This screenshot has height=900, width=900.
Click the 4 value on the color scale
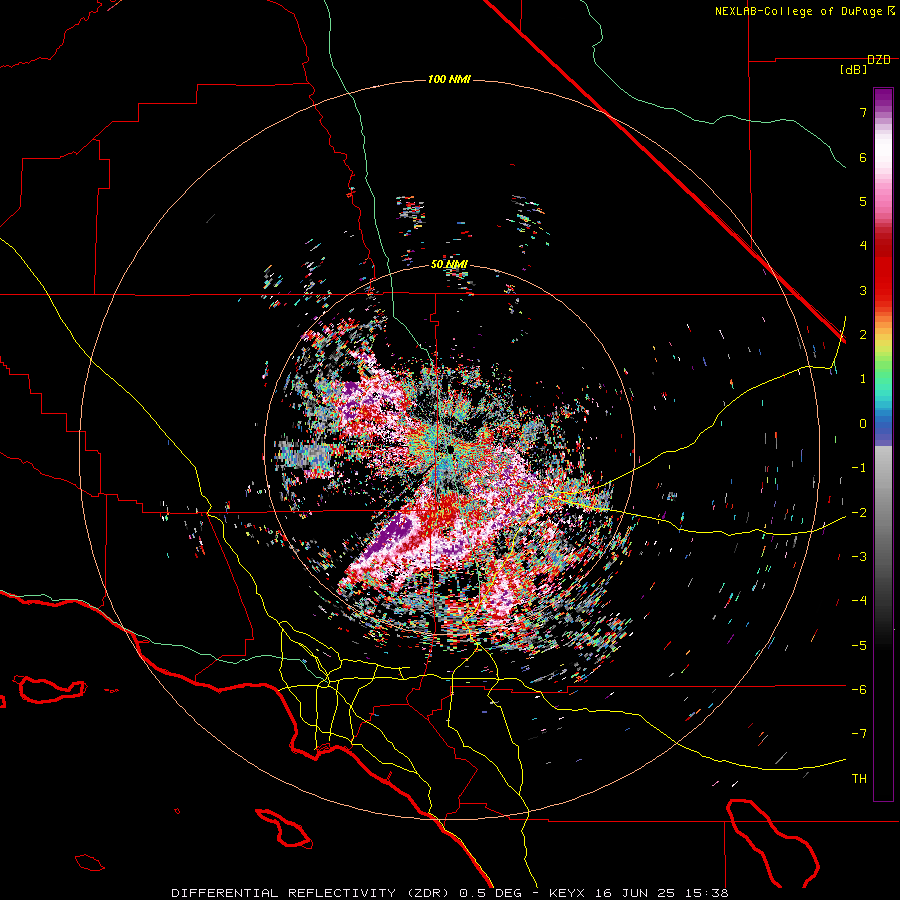click(863, 246)
